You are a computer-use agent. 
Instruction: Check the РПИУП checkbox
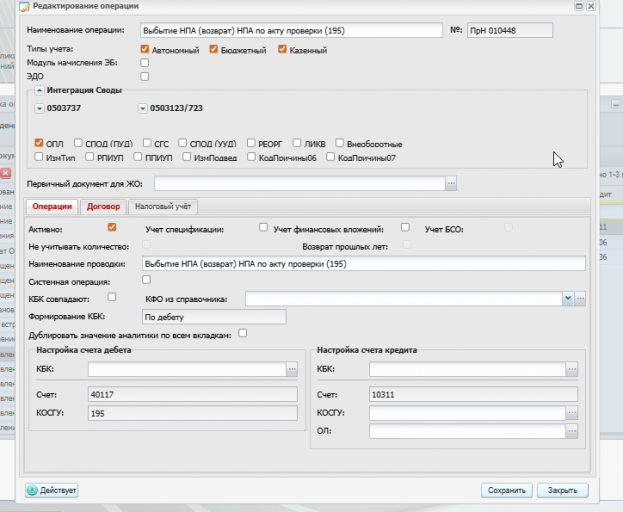pos(90,156)
